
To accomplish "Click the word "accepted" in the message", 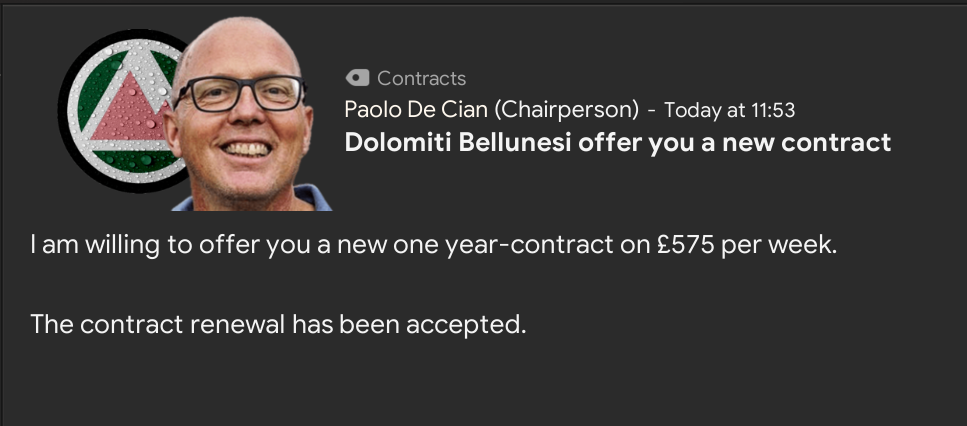I will click(474, 324).
